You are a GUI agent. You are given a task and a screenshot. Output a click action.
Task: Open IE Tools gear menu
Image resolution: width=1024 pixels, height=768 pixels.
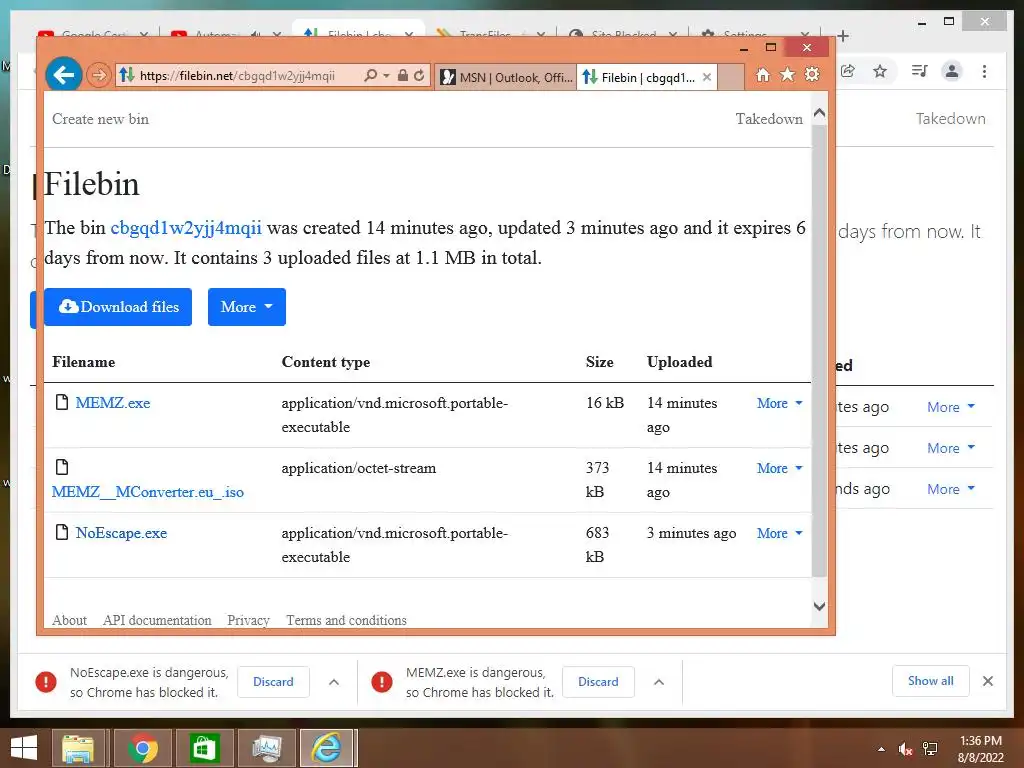[x=812, y=74]
